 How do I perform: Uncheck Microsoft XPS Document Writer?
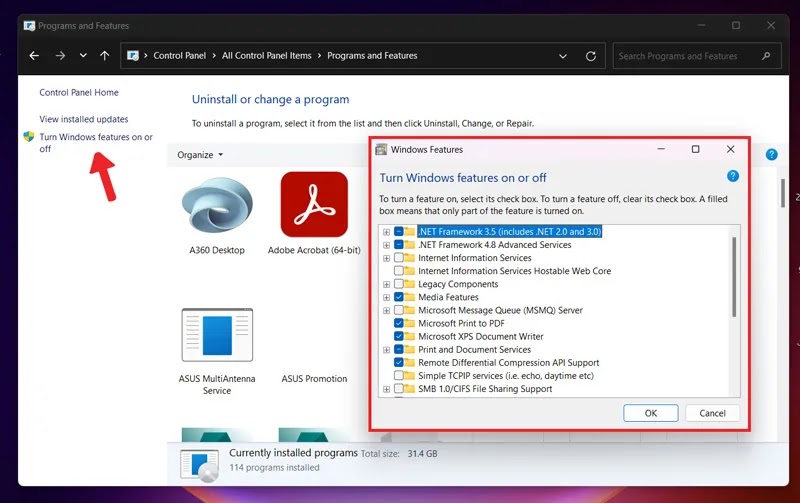(x=398, y=336)
